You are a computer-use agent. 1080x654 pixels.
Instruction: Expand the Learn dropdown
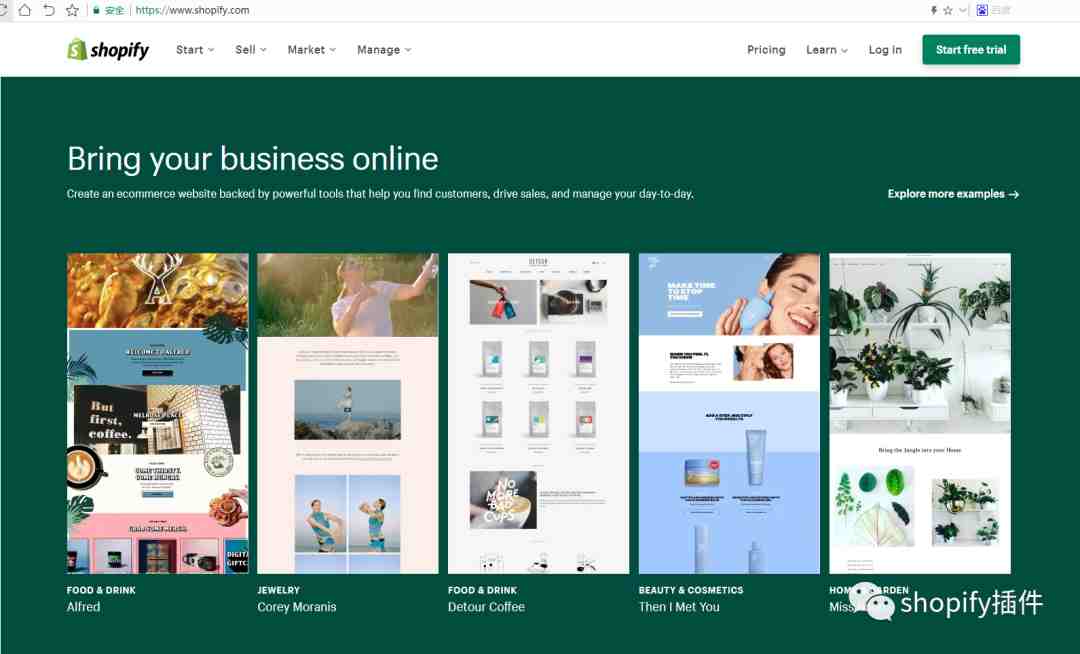(x=827, y=50)
